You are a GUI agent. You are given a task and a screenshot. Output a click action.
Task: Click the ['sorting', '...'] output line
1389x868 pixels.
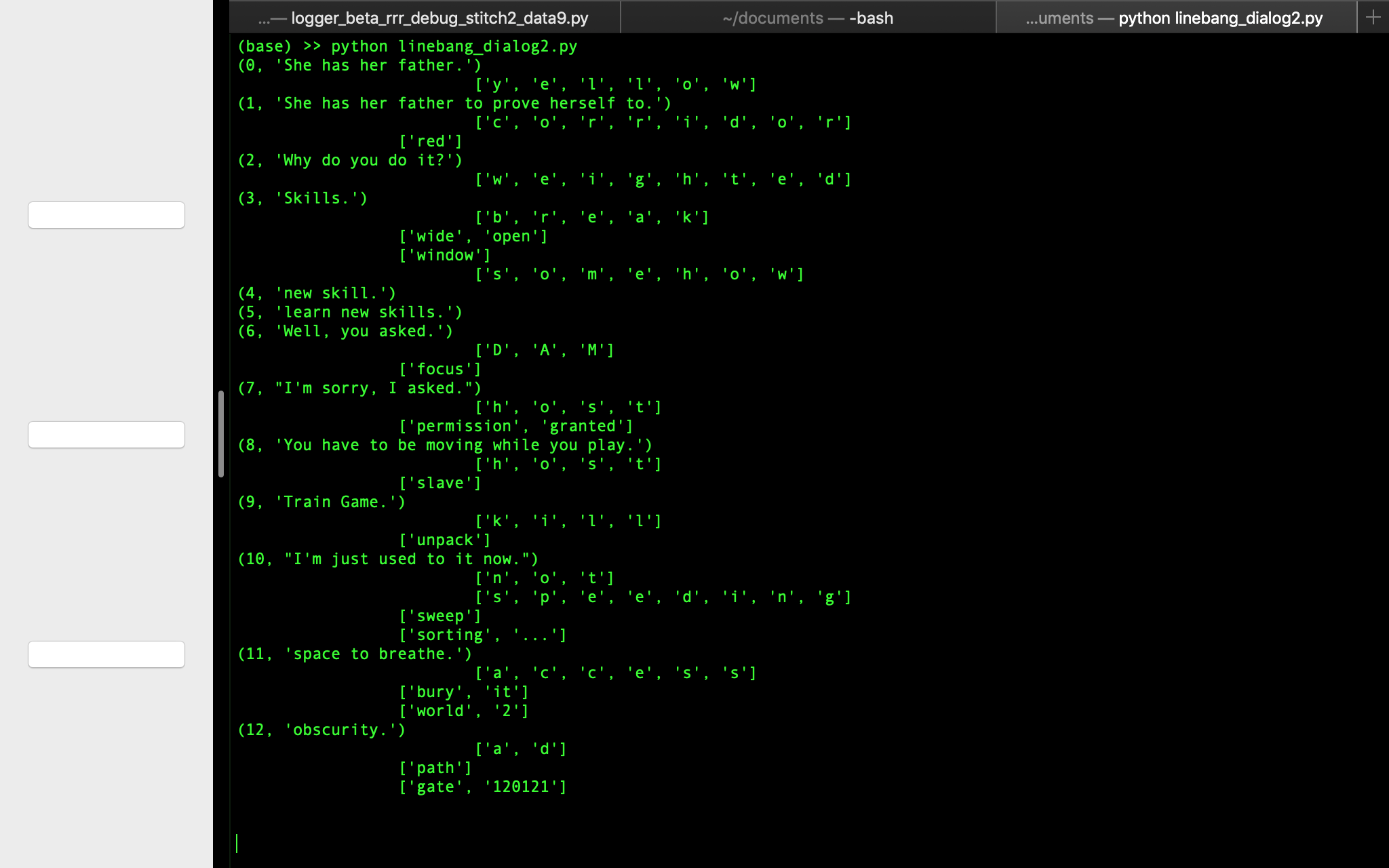pos(482,635)
